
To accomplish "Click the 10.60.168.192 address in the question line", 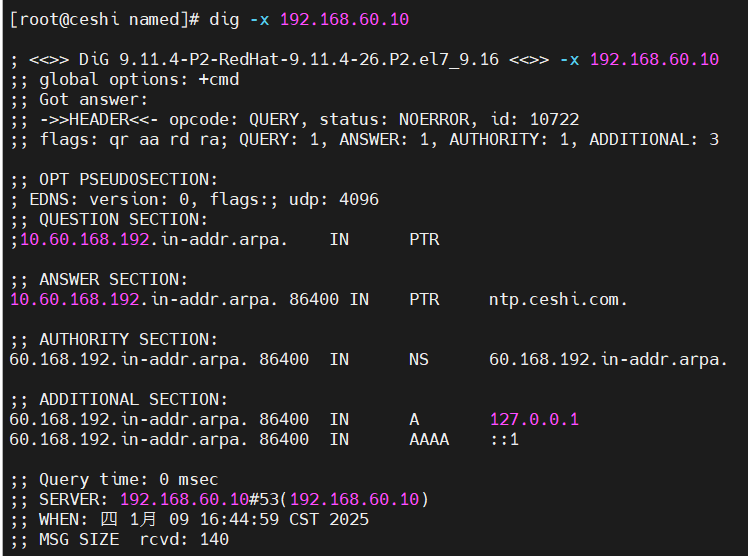I will [x=85, y=239].
